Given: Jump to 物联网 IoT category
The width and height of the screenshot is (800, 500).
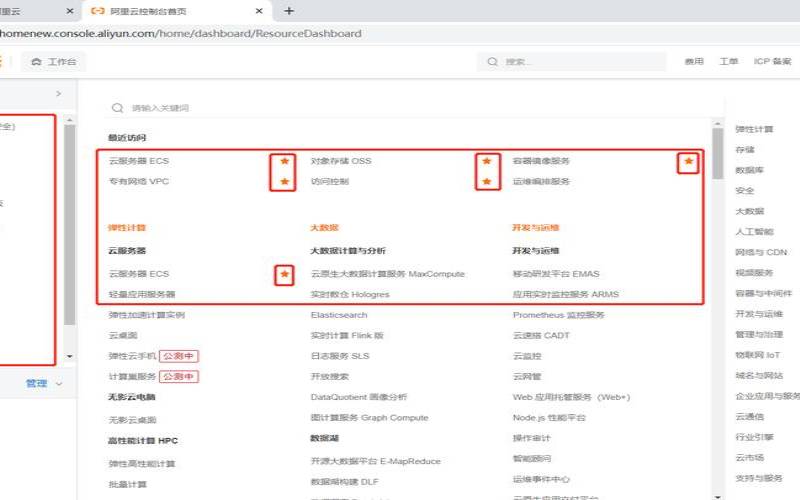Looking at the screenshot, I should [x=758, y=355].
